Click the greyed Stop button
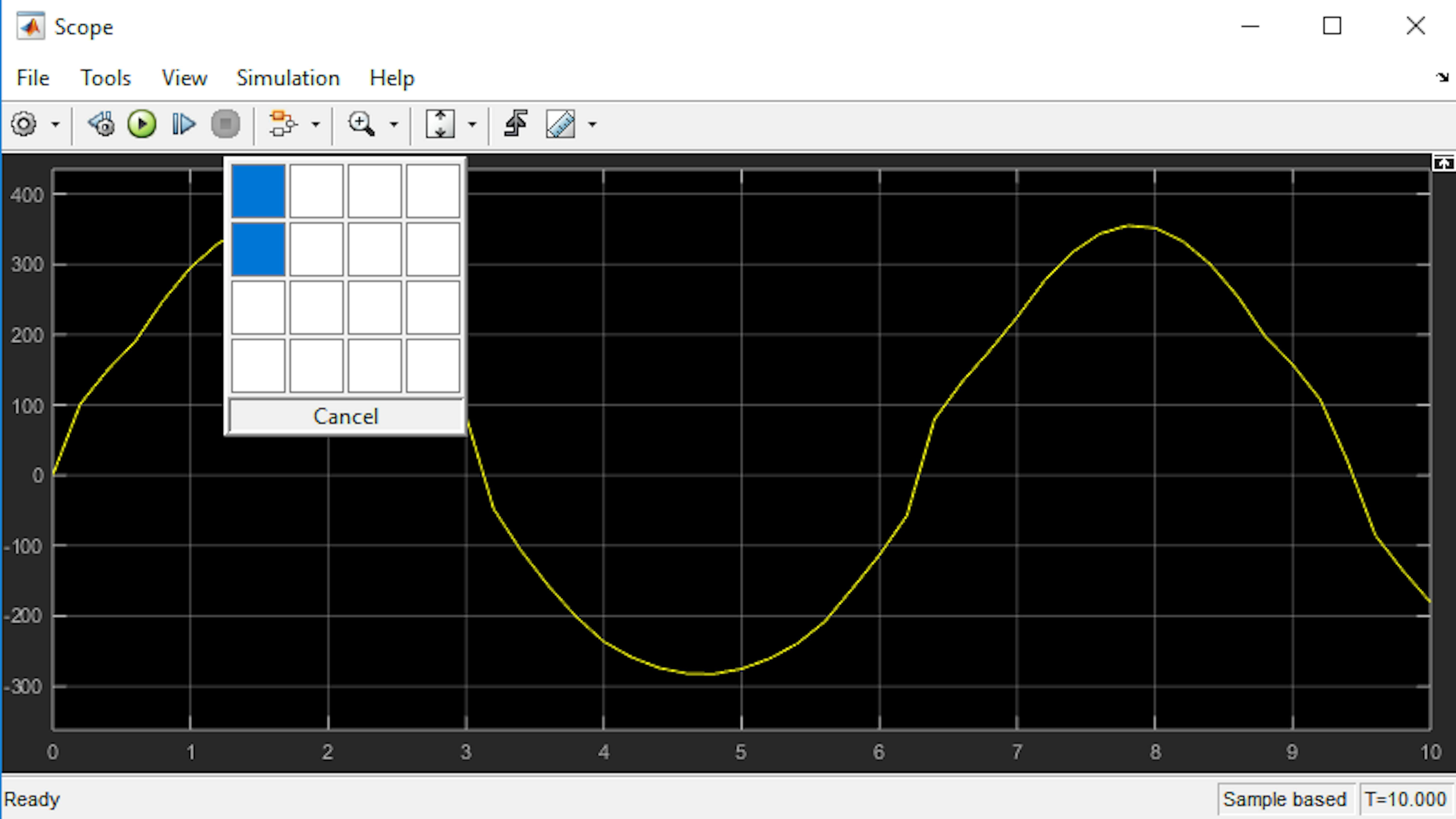Image resolution: width=1456 pixels, height=819 pixels. pos(225,124)
